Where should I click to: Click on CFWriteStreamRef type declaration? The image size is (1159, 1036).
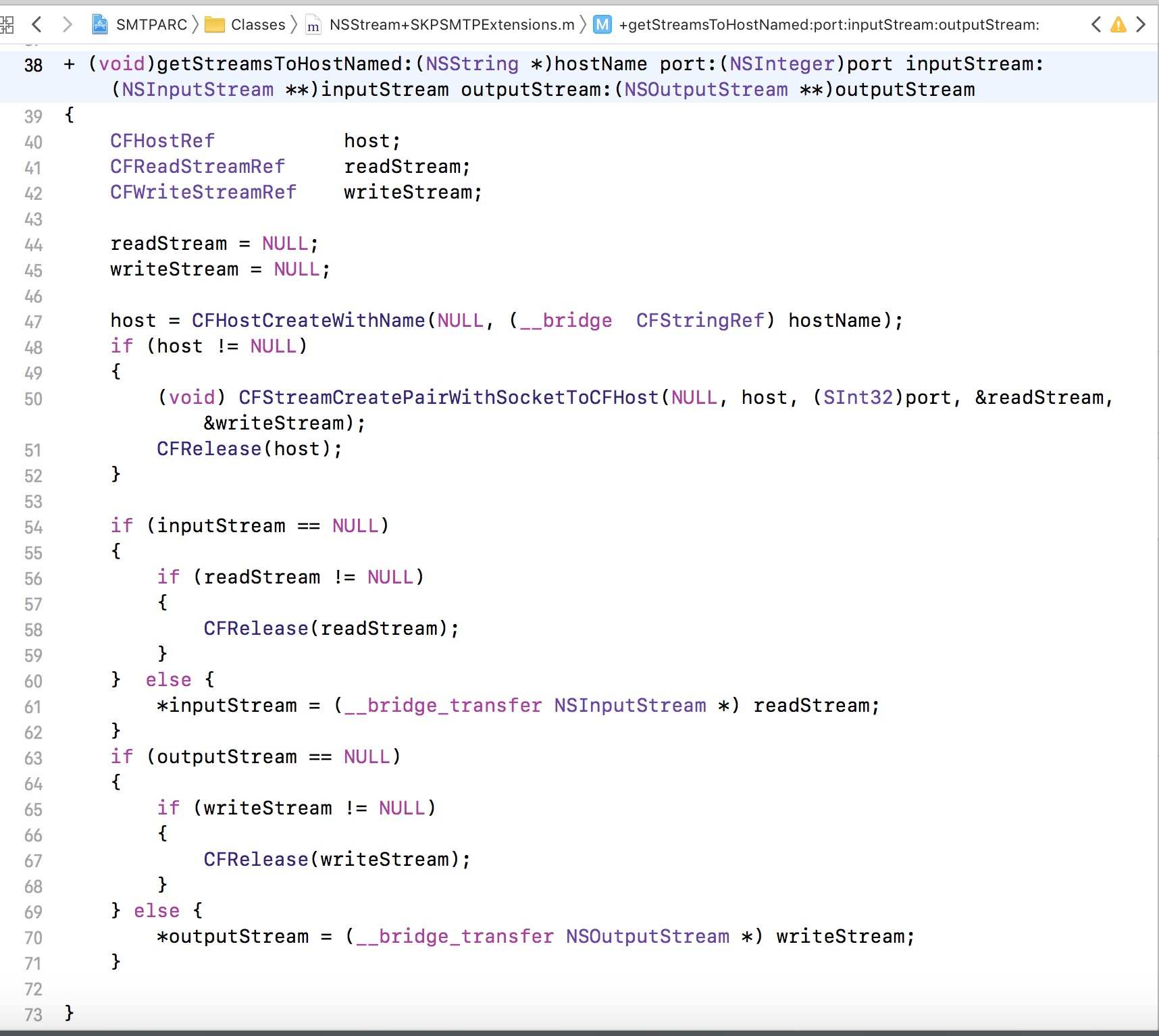coord(203,192)
